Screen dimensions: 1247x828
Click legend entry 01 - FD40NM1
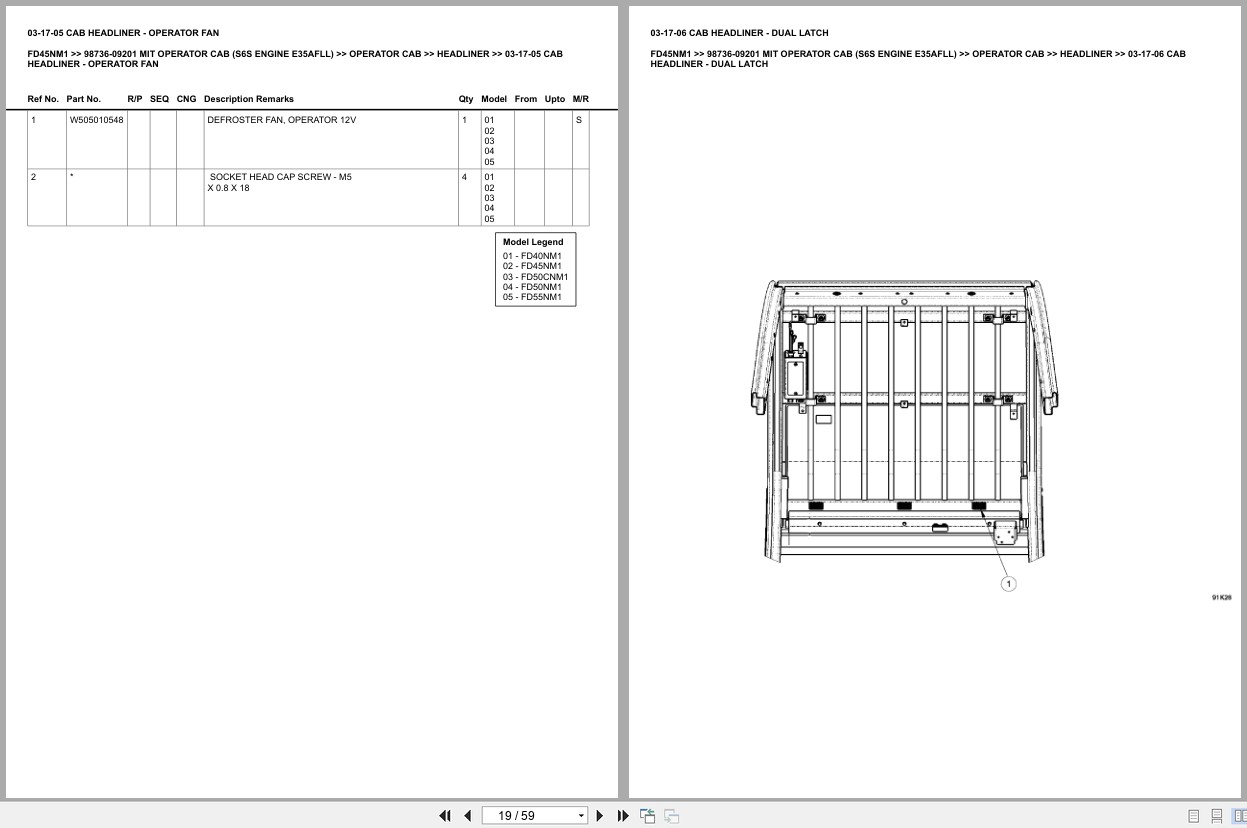(532, 256)
